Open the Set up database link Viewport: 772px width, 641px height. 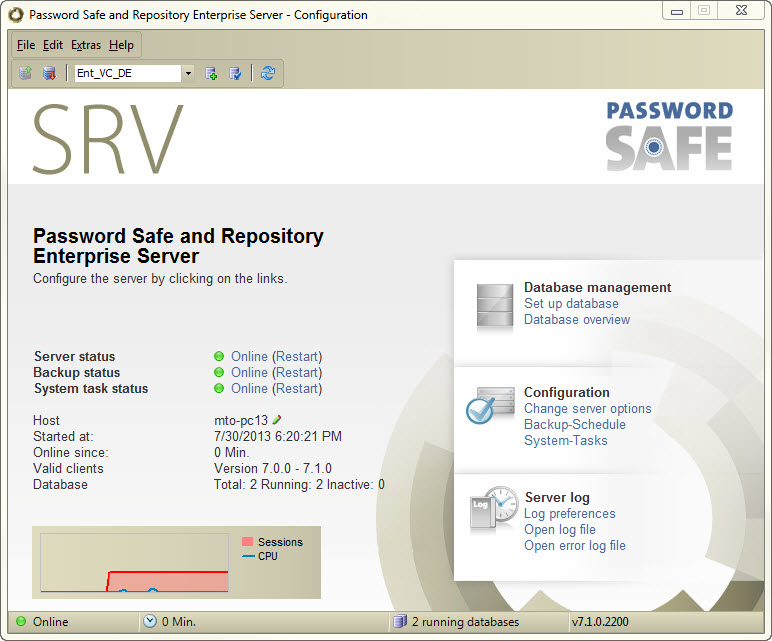[571, 303]
